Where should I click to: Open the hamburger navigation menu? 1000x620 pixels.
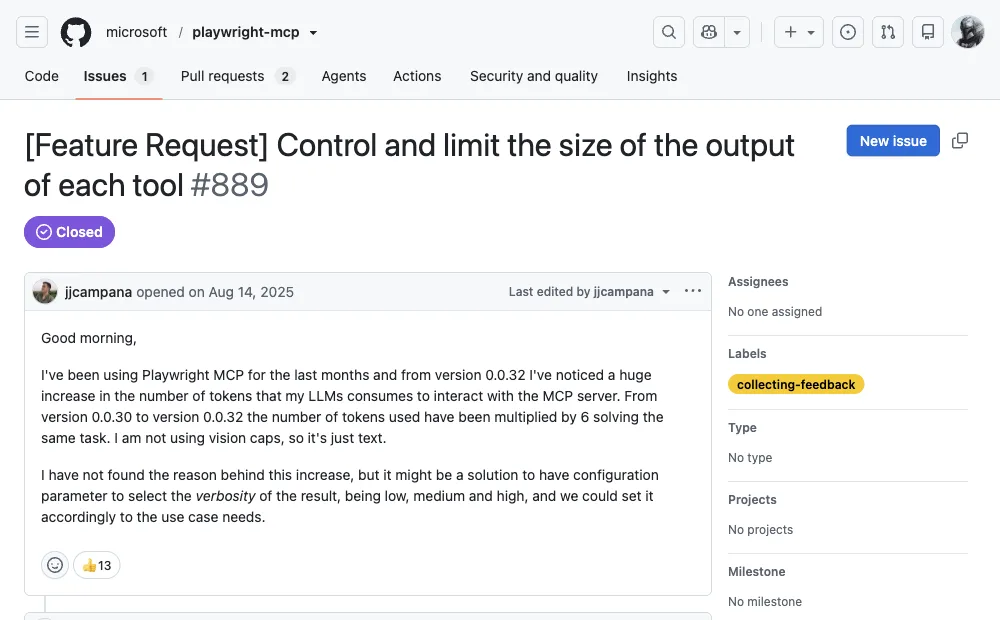(32, 32)
